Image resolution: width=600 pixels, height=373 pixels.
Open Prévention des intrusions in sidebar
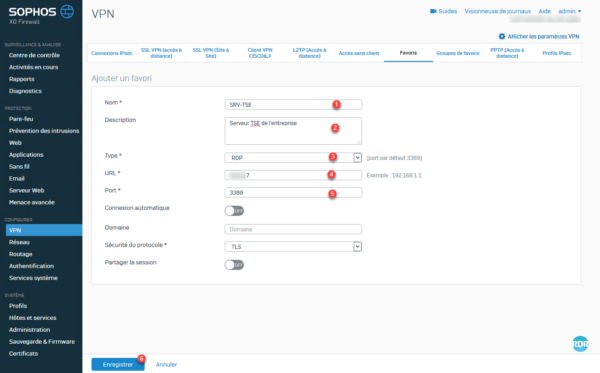(44, 130)
